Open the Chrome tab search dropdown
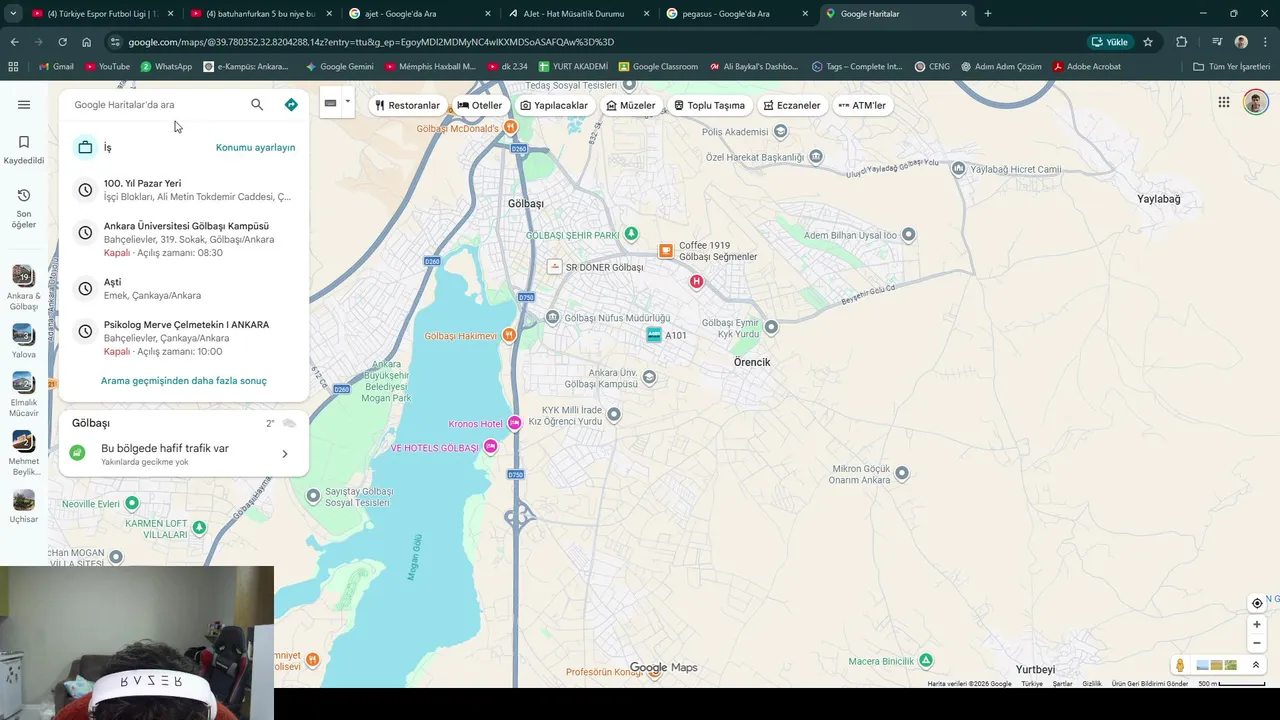This screenshot has width=1280, height=720. click(x=13, y=14)
